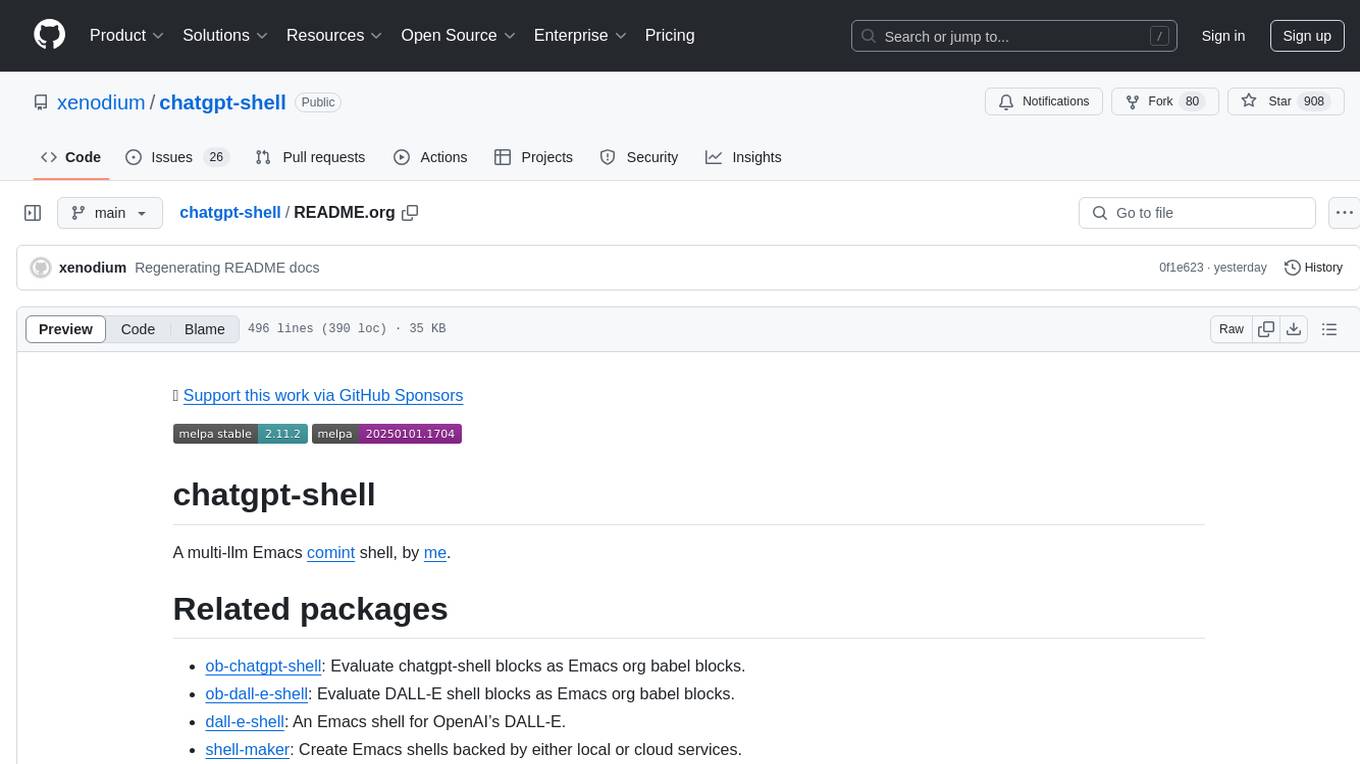Open the GitHub home logo
The height and width of the screenshot is (764, 1360).
coord(50,36)
